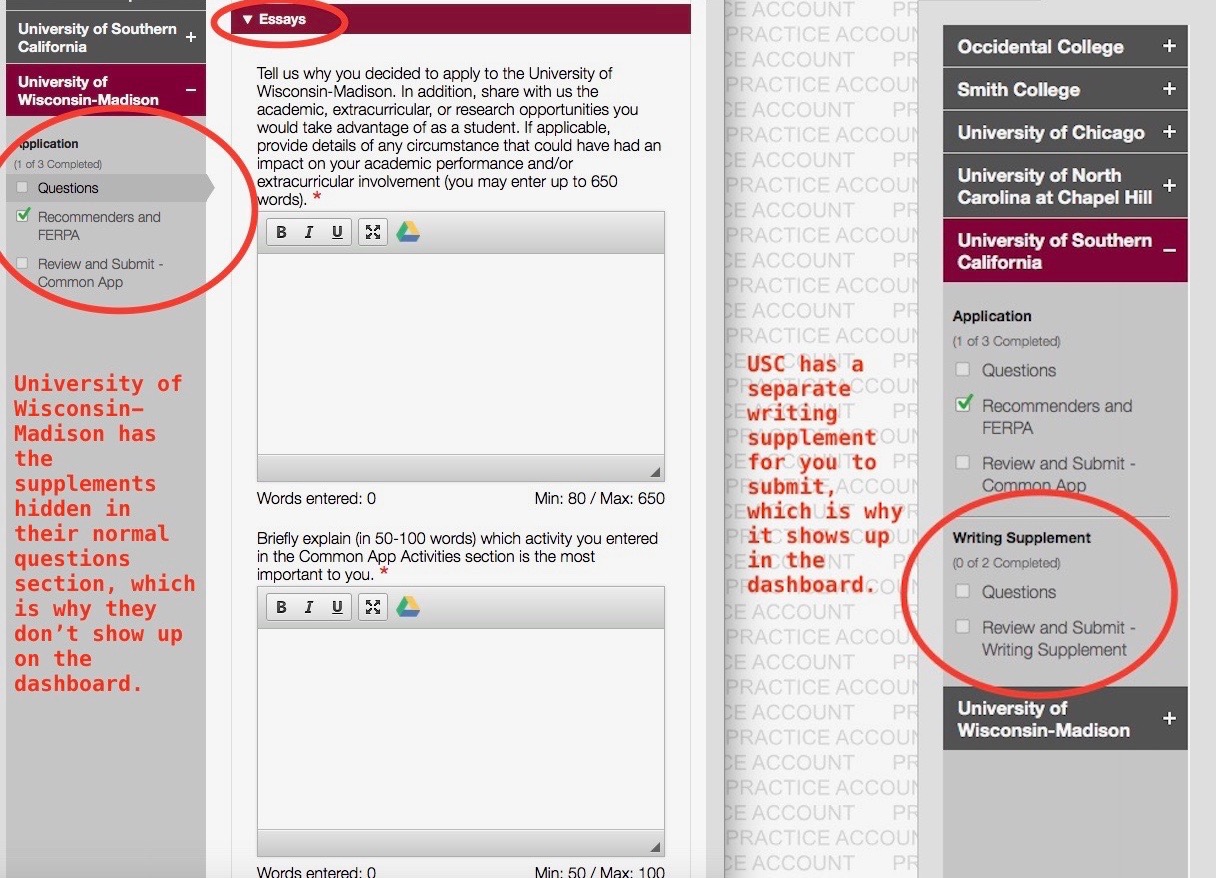
Task: Click the "(0 of 2 Completed)" status text
Action: coord(1007,563)
